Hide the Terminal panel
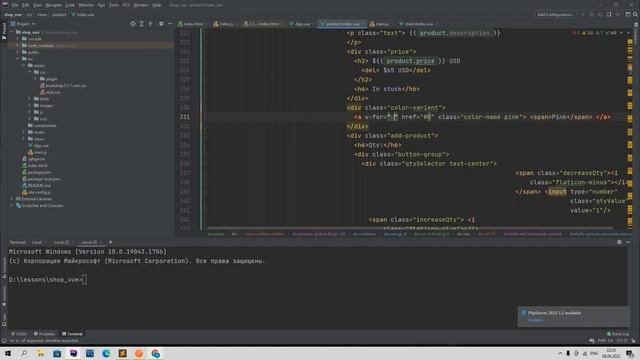This screenshot has width=640, height=360. point(628,242)
